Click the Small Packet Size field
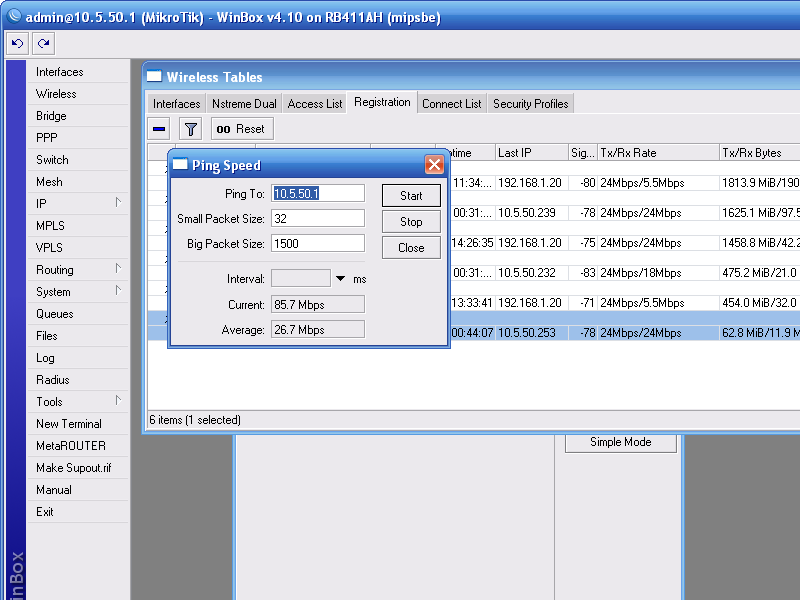This screenshot has width=800, height=600. pos(318,218)
